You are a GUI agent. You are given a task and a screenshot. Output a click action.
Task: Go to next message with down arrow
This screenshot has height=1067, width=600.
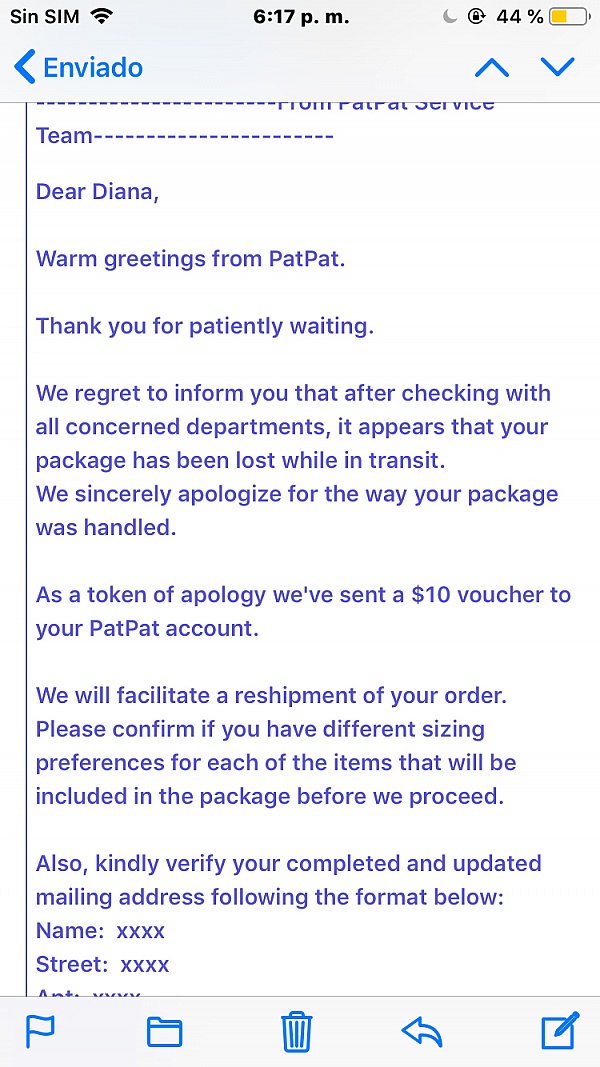click(x=558, y=67)
